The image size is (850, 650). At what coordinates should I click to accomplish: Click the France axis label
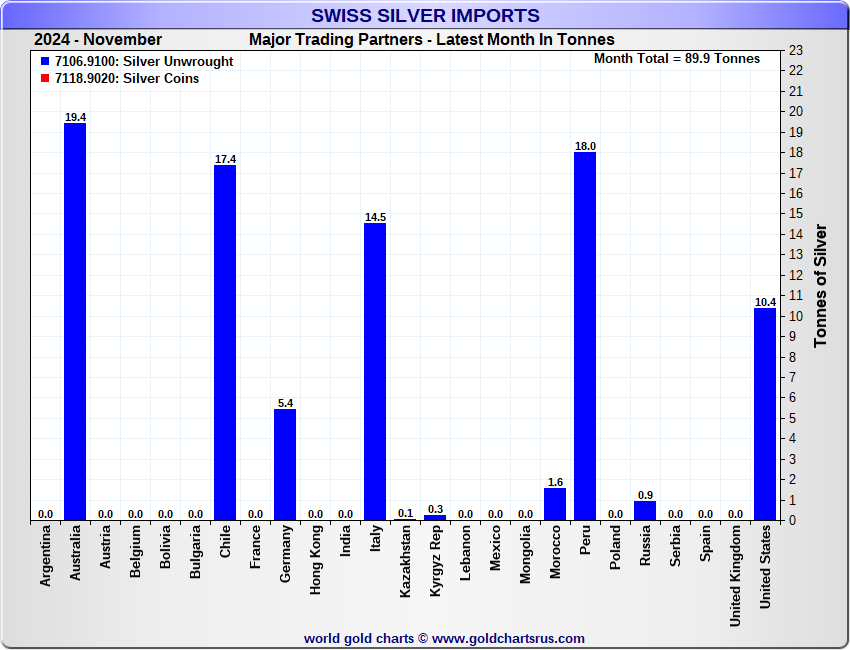click(x=255, y=547)
